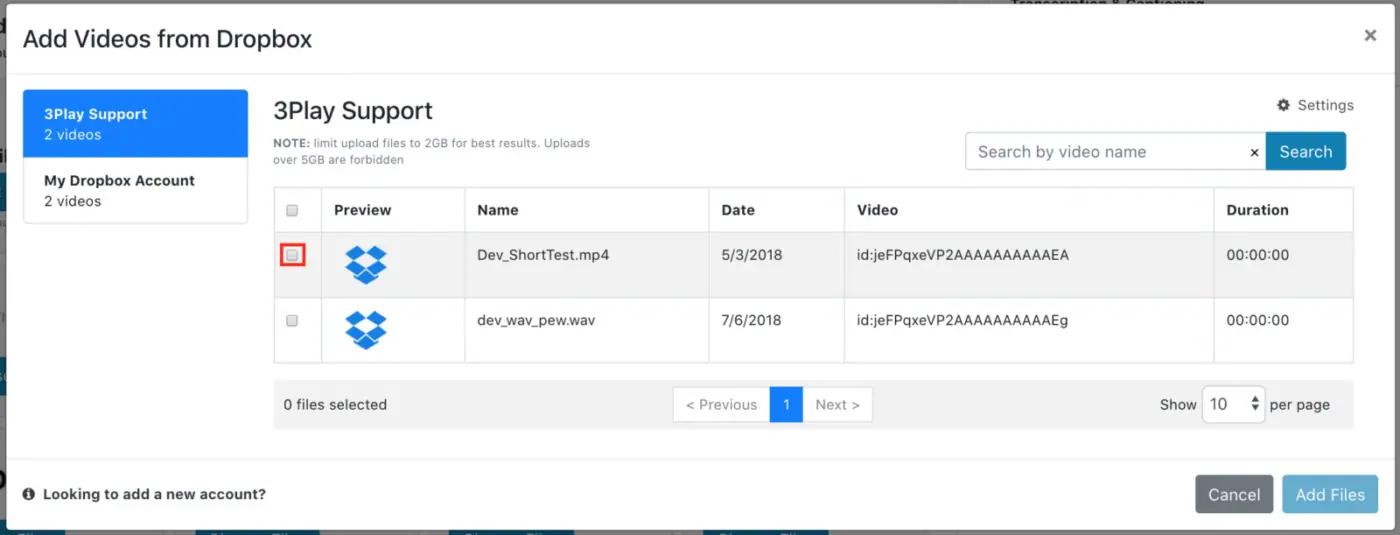
Task: Click the info icon near new account
Action: tap(29, 494)
